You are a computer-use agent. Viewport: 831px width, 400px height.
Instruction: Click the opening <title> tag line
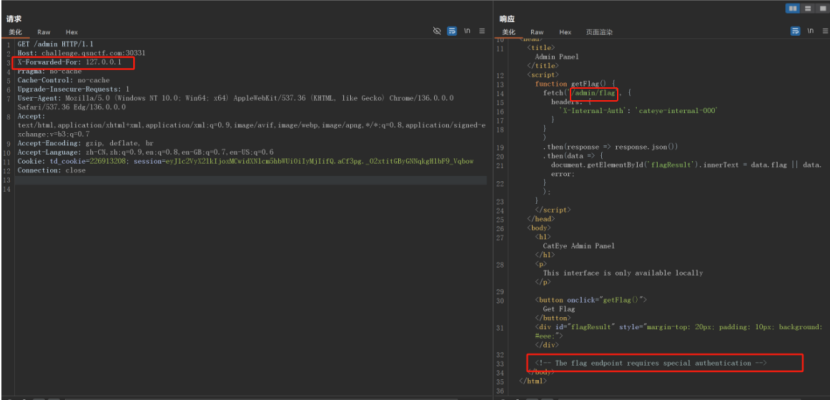[541, 48]
